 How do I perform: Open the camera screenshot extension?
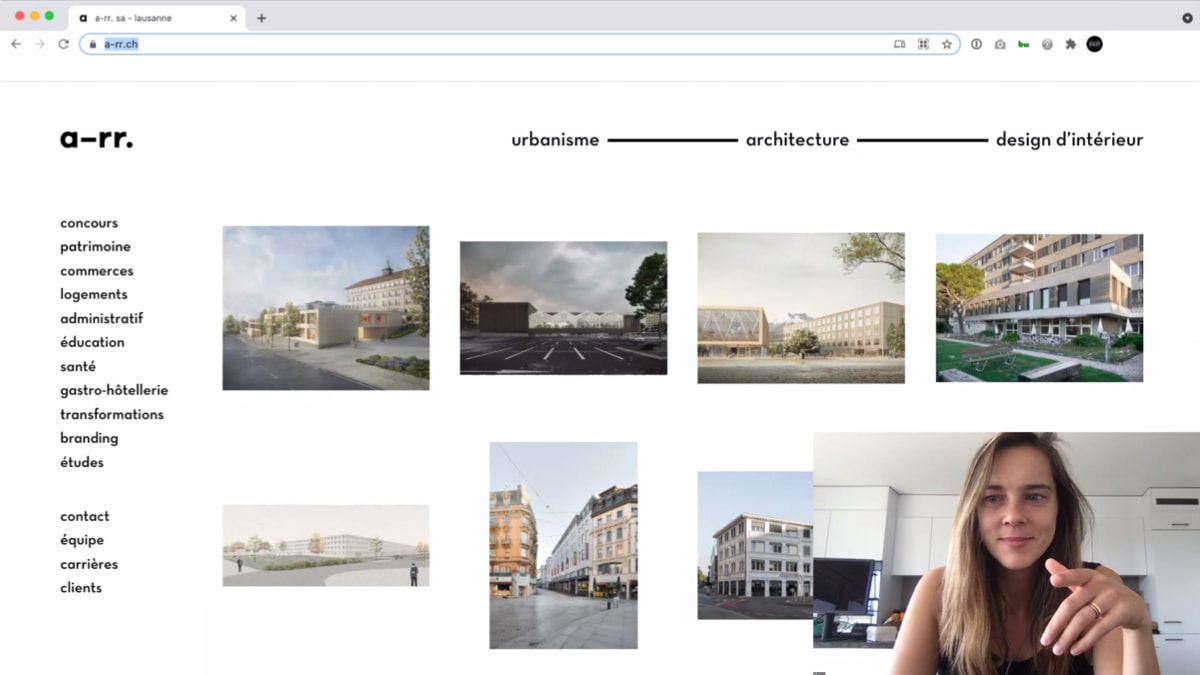pyautogui.click(x=1000, y=44)
